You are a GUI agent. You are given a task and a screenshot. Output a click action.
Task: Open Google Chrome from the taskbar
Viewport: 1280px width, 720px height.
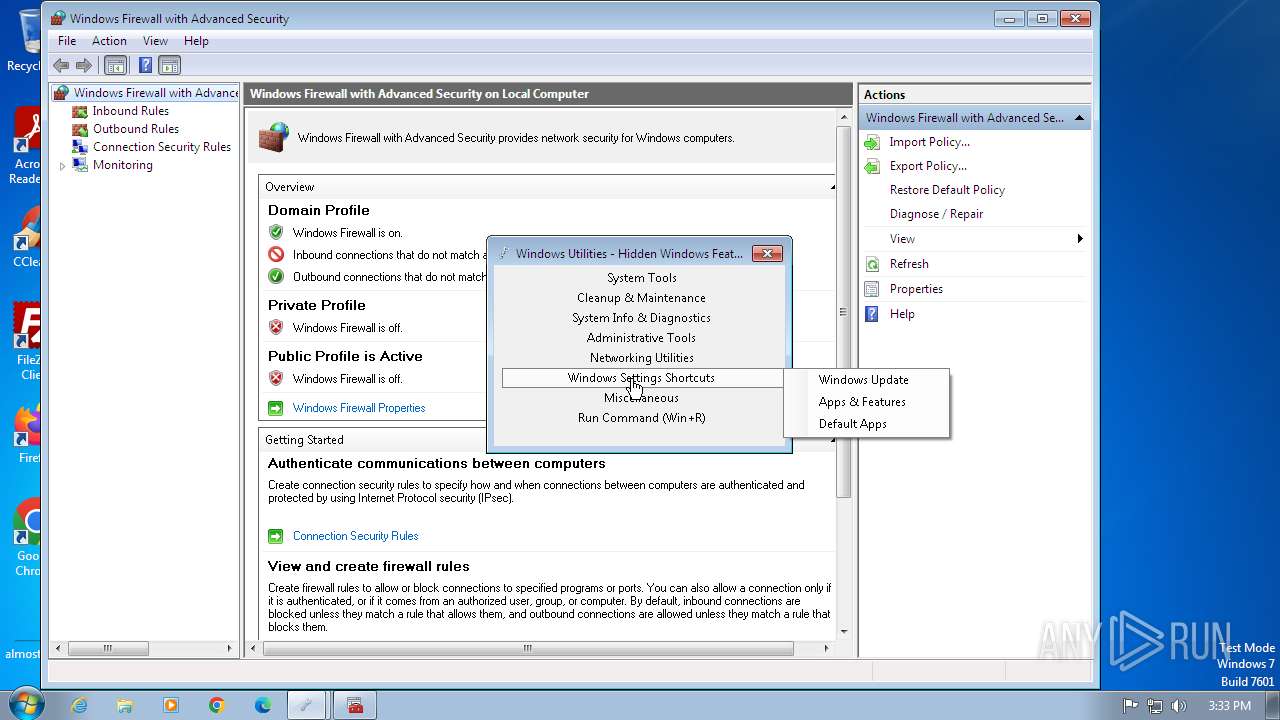click(x=217, y=705)
